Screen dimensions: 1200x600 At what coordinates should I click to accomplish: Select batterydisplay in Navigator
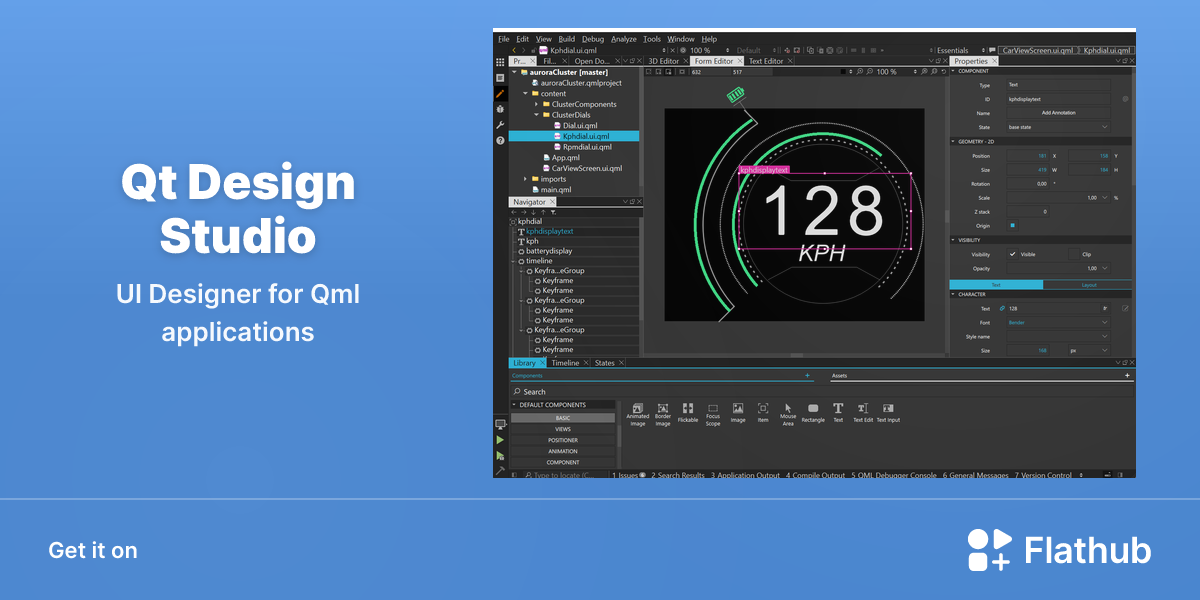[549, 251]
